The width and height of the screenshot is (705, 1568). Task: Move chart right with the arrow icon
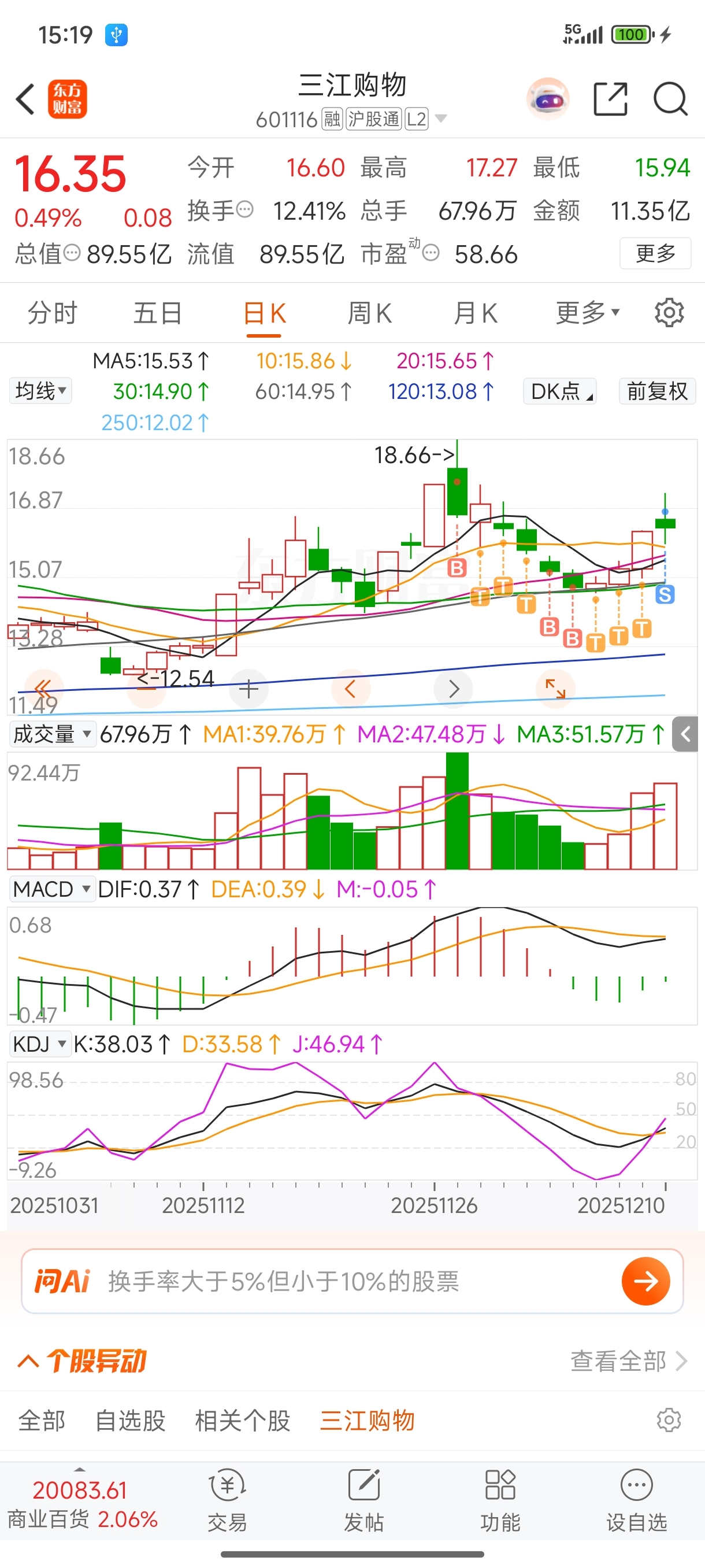point(453,689)
